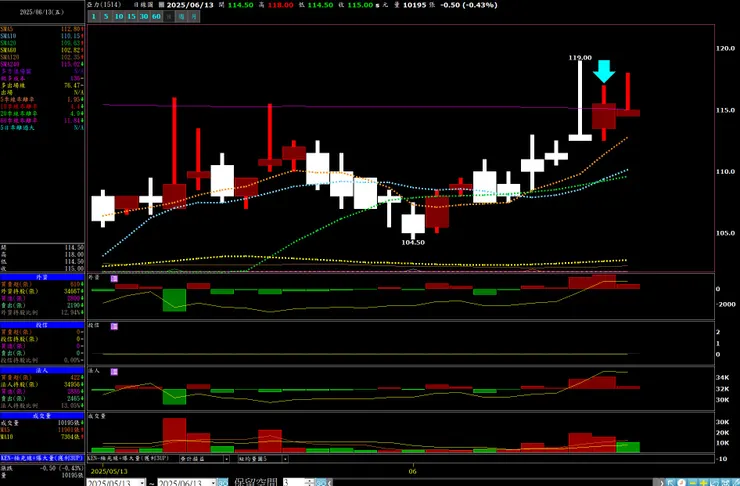Click the purple marker in 法人 panel
Image resolution: width=740 pixels, height=486 pixels.
pos(114,372)
